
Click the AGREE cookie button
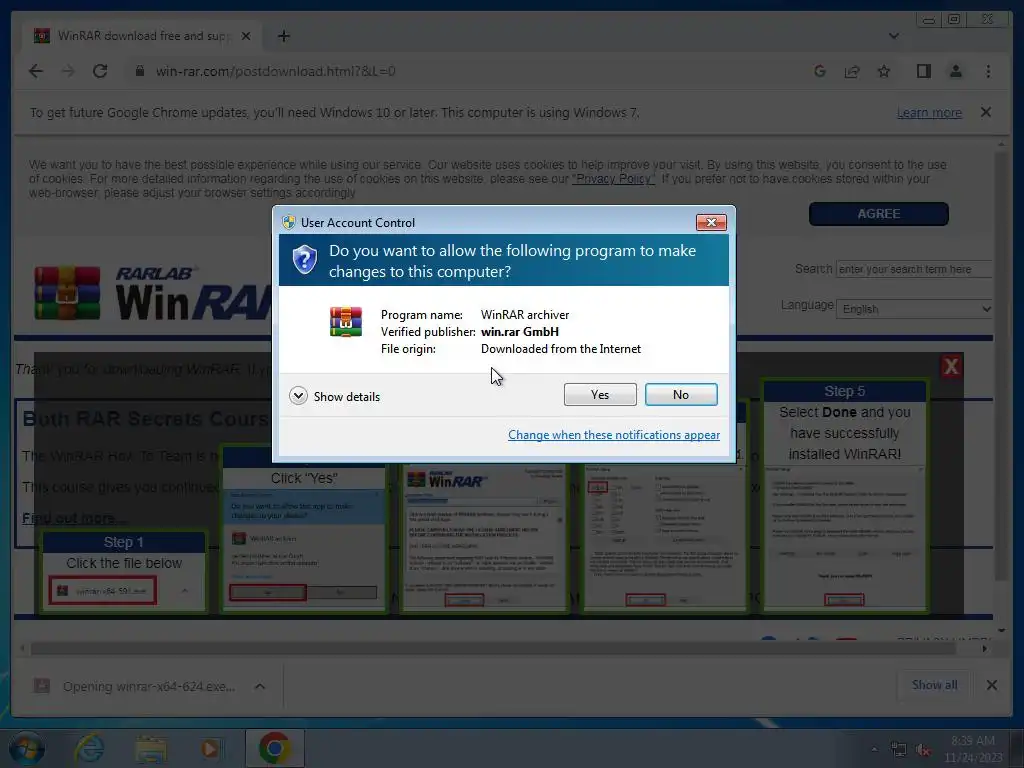tap(878, 214)
